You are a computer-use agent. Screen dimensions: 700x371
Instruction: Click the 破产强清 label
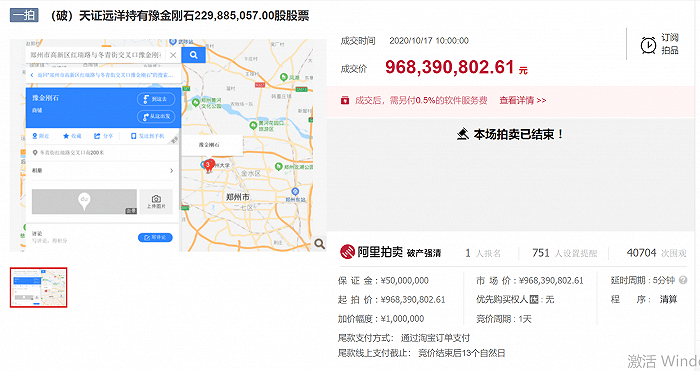point(424,253)
